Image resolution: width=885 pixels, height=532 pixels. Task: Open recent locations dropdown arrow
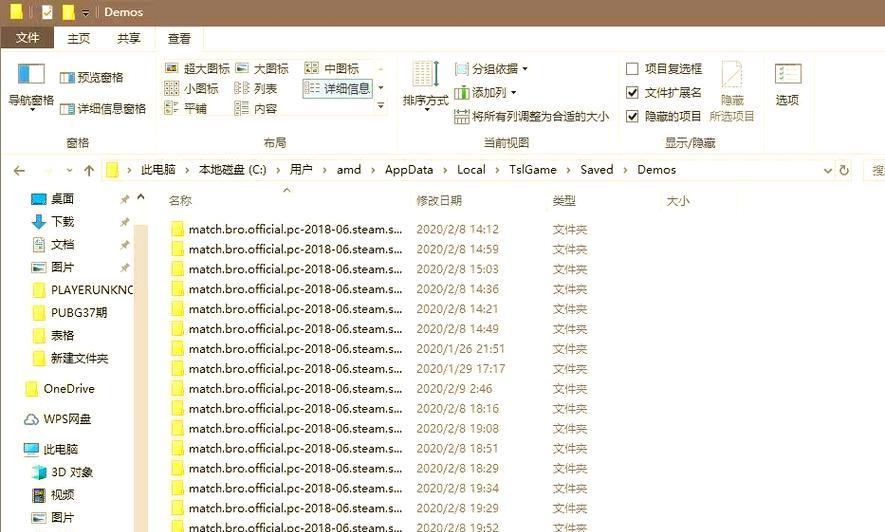pos(69,170)
